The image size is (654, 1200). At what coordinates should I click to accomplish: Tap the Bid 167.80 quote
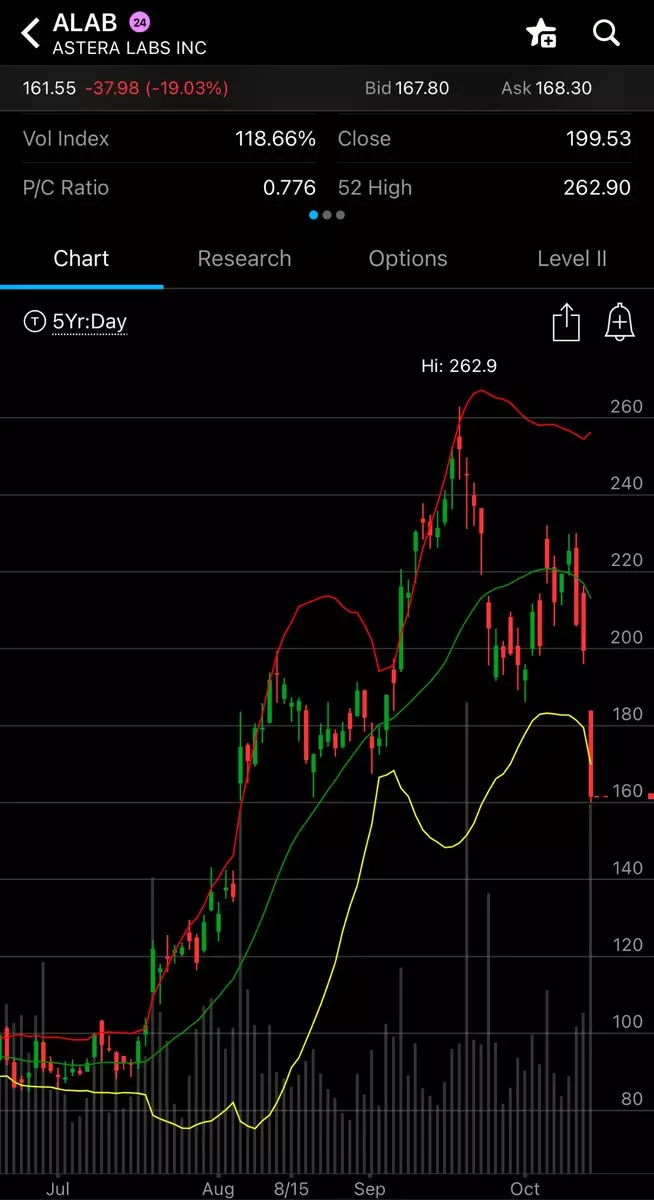pos(407,88)
